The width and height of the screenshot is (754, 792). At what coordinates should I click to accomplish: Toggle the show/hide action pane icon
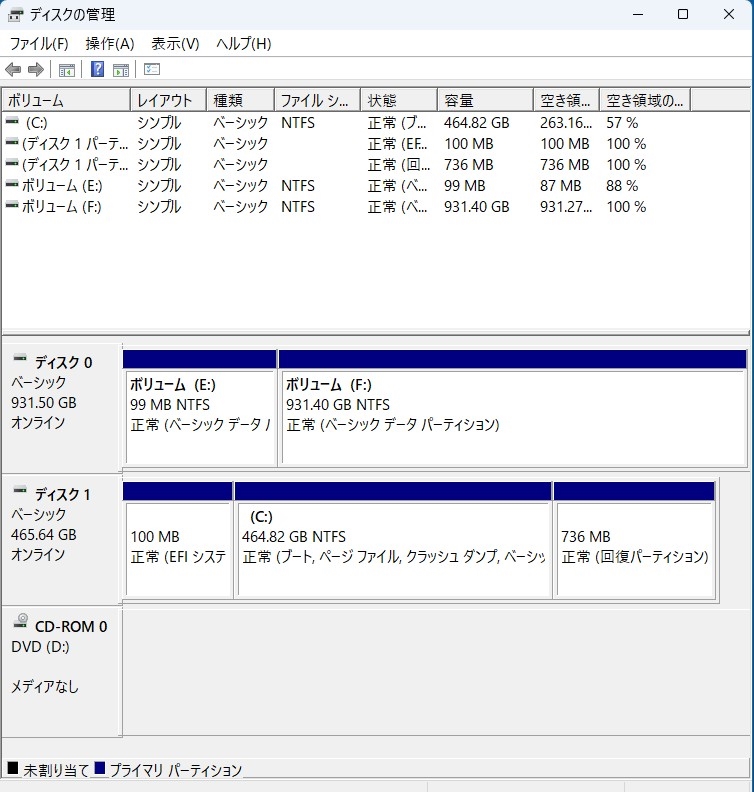[x=121, y=70]
